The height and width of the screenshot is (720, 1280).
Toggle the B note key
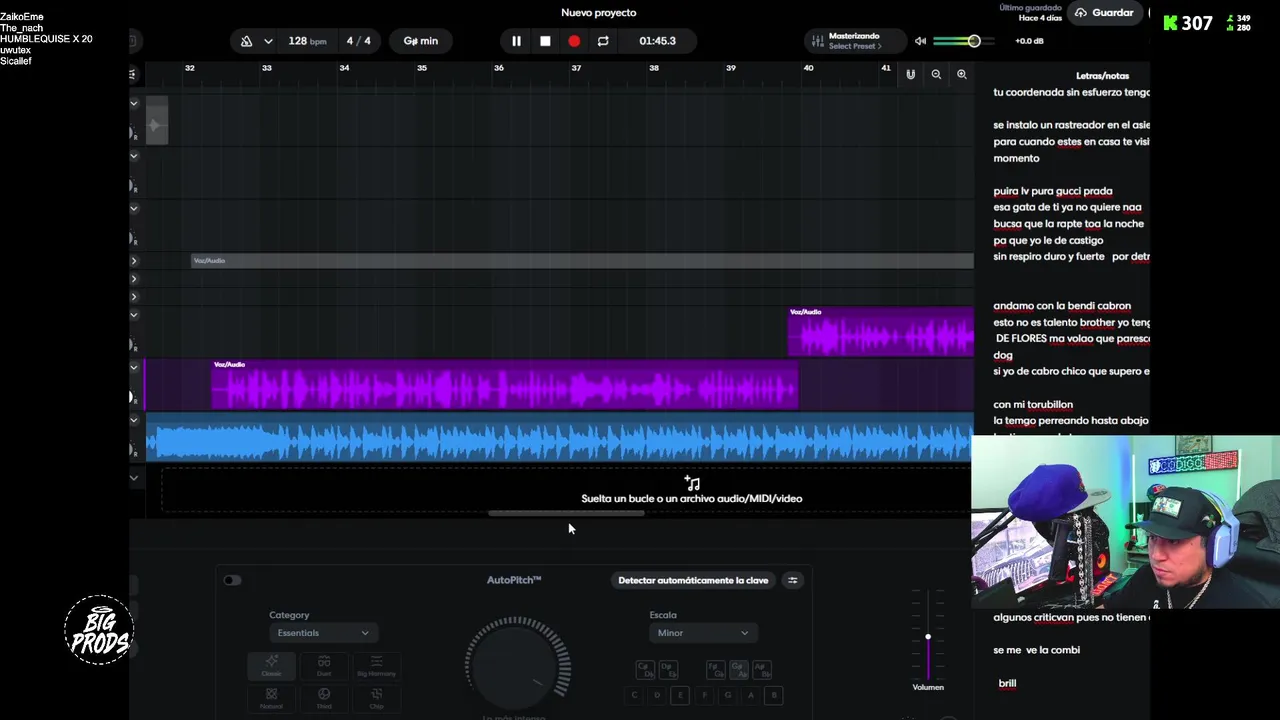[773, 695]
